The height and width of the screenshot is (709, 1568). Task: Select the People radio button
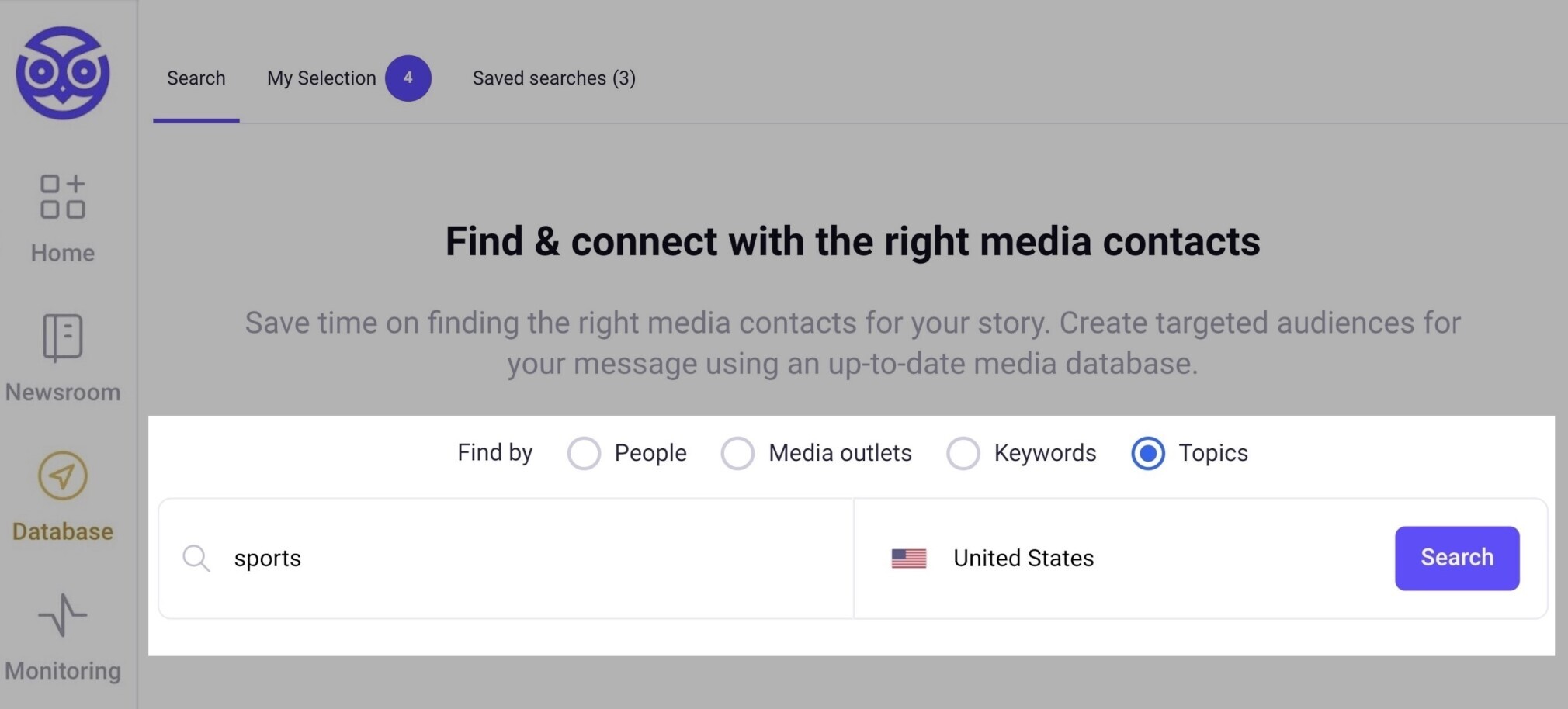(x=584, y=453)
